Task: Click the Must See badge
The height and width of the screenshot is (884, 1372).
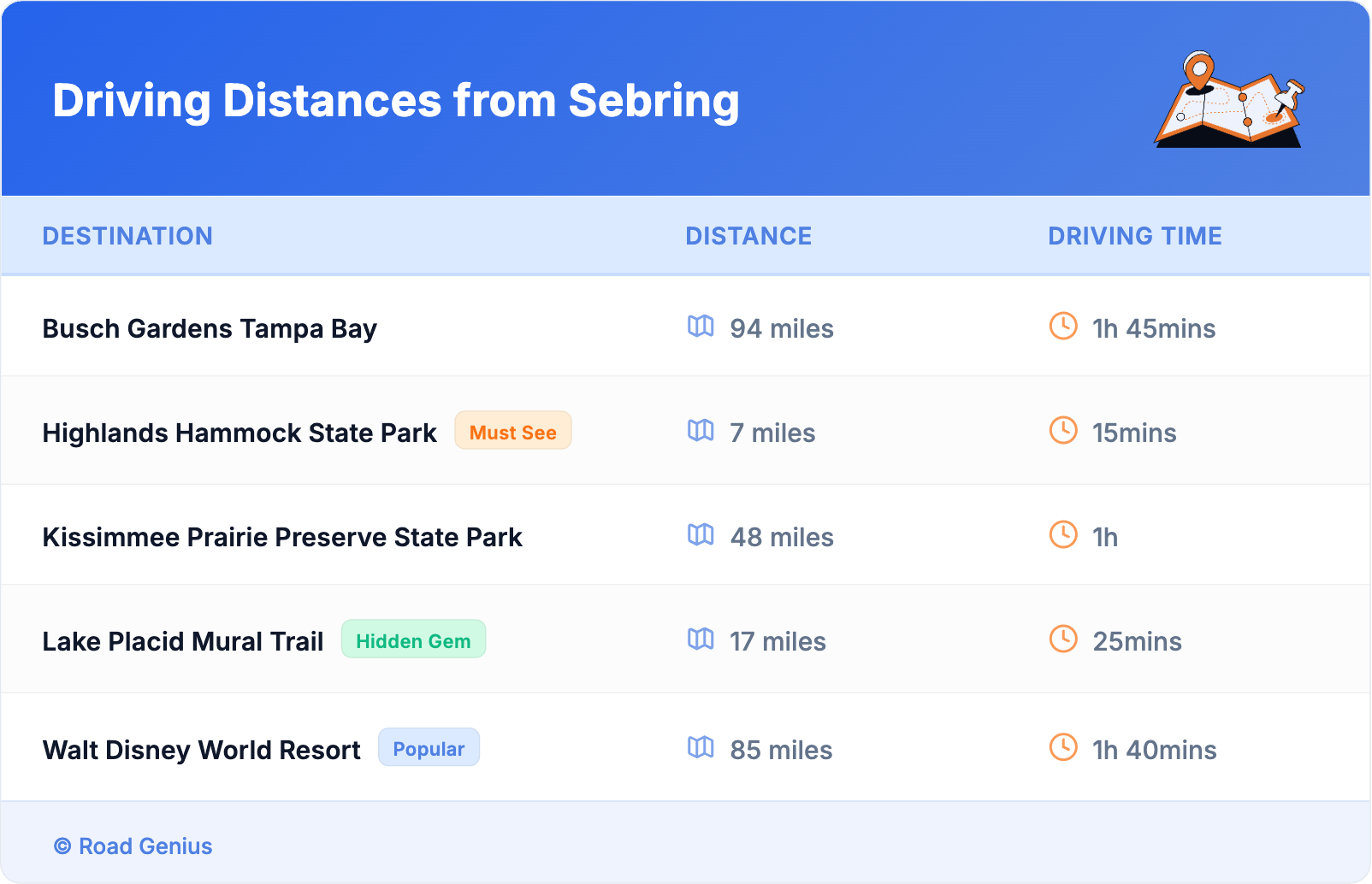Action: [x=512, y=432]
